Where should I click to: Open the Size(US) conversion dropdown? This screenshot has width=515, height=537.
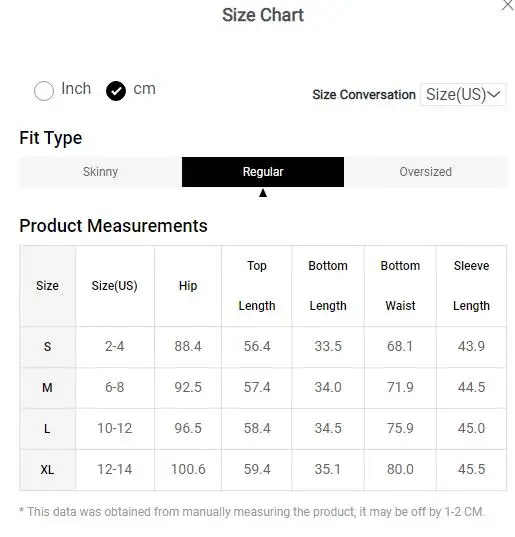point(463,94)
